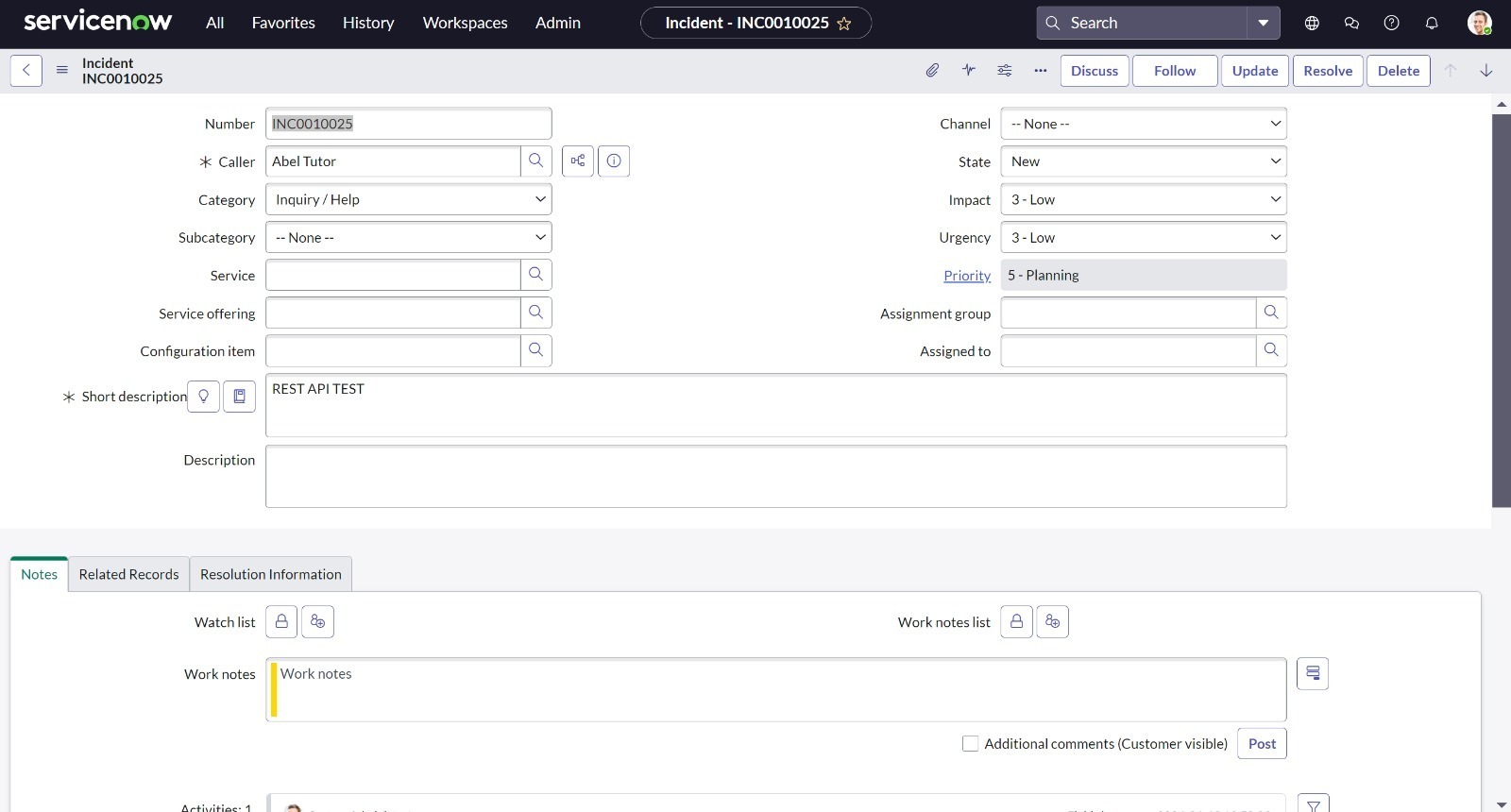Click the Discuss button
The width and height of the screenshot is (1511, 812).
[1095, 71]
